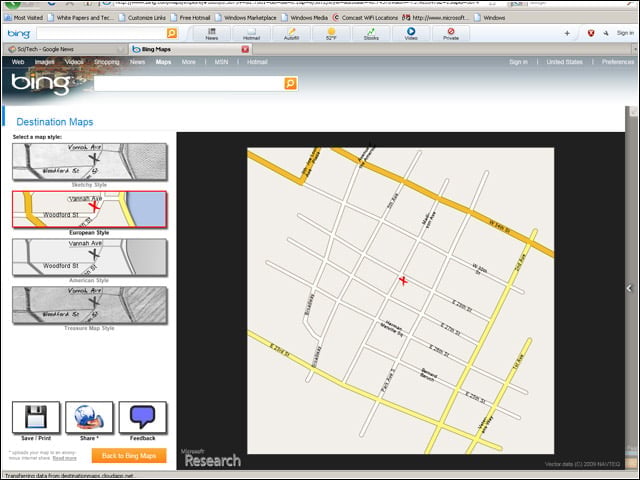Focus the Bing toolbar search box

[x=101, y=33]
